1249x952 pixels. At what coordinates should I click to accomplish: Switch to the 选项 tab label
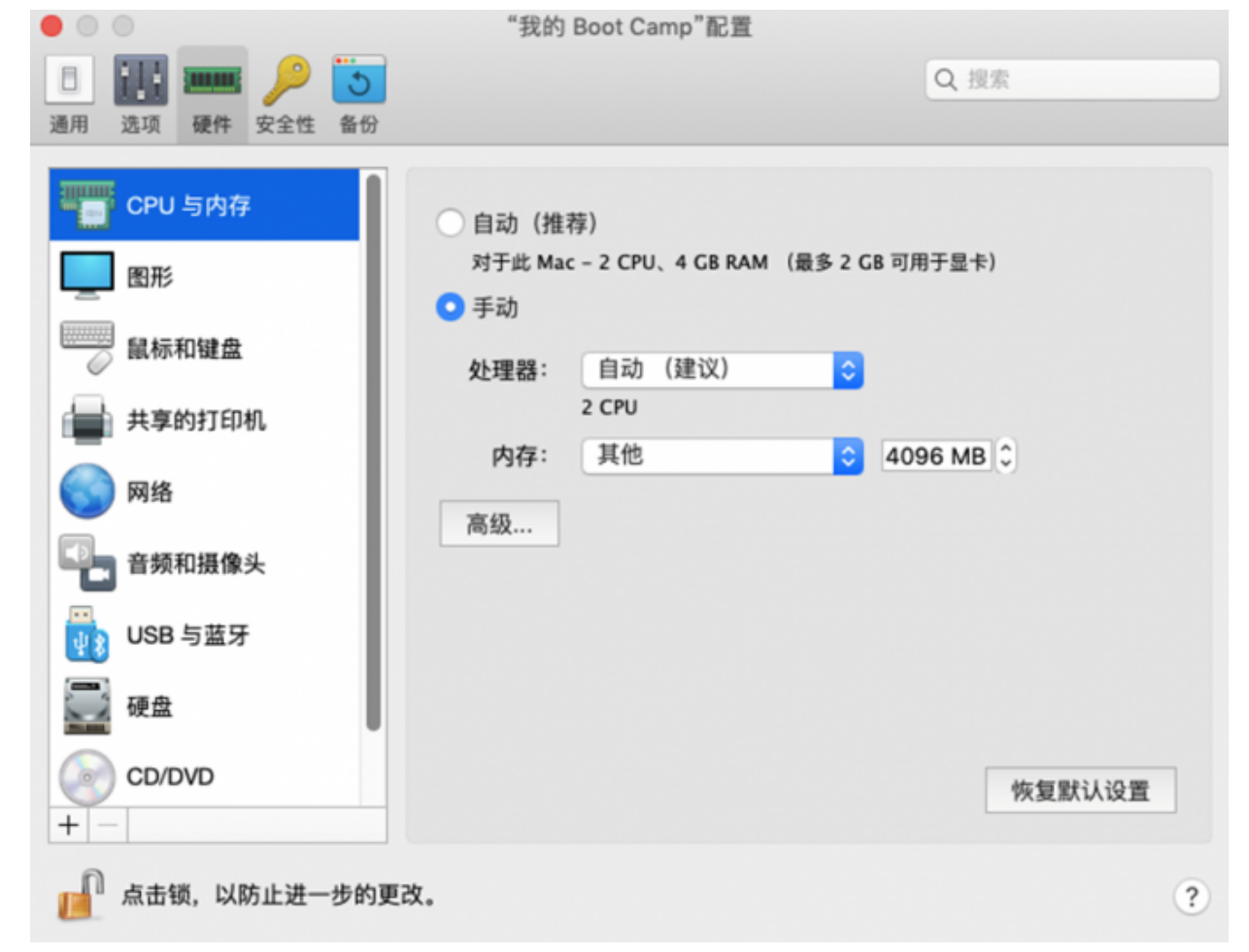tap(141, 124)
